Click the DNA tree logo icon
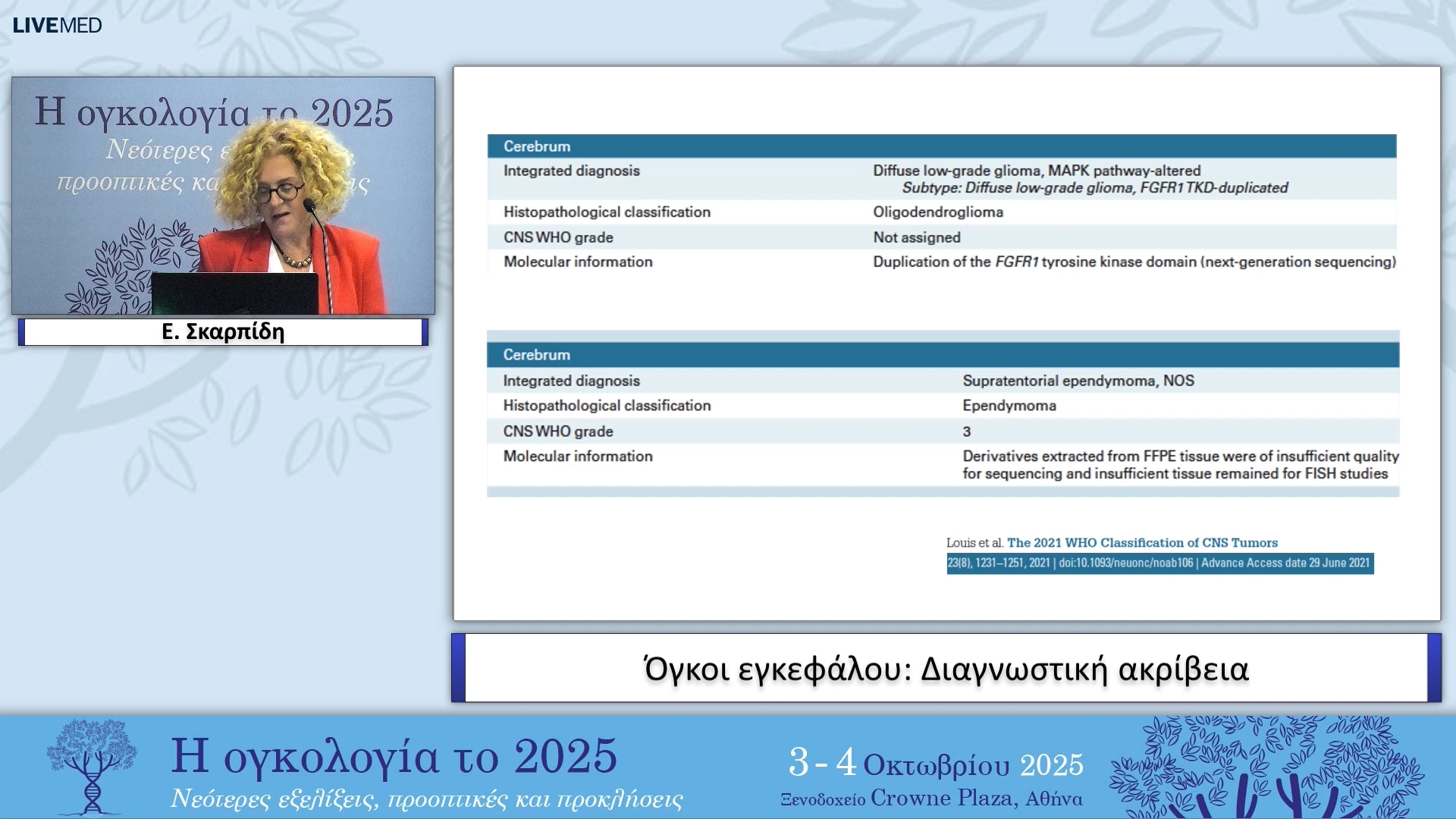Image resolution: width=1456 pixels, height=819 pixels. coord(92,766)
